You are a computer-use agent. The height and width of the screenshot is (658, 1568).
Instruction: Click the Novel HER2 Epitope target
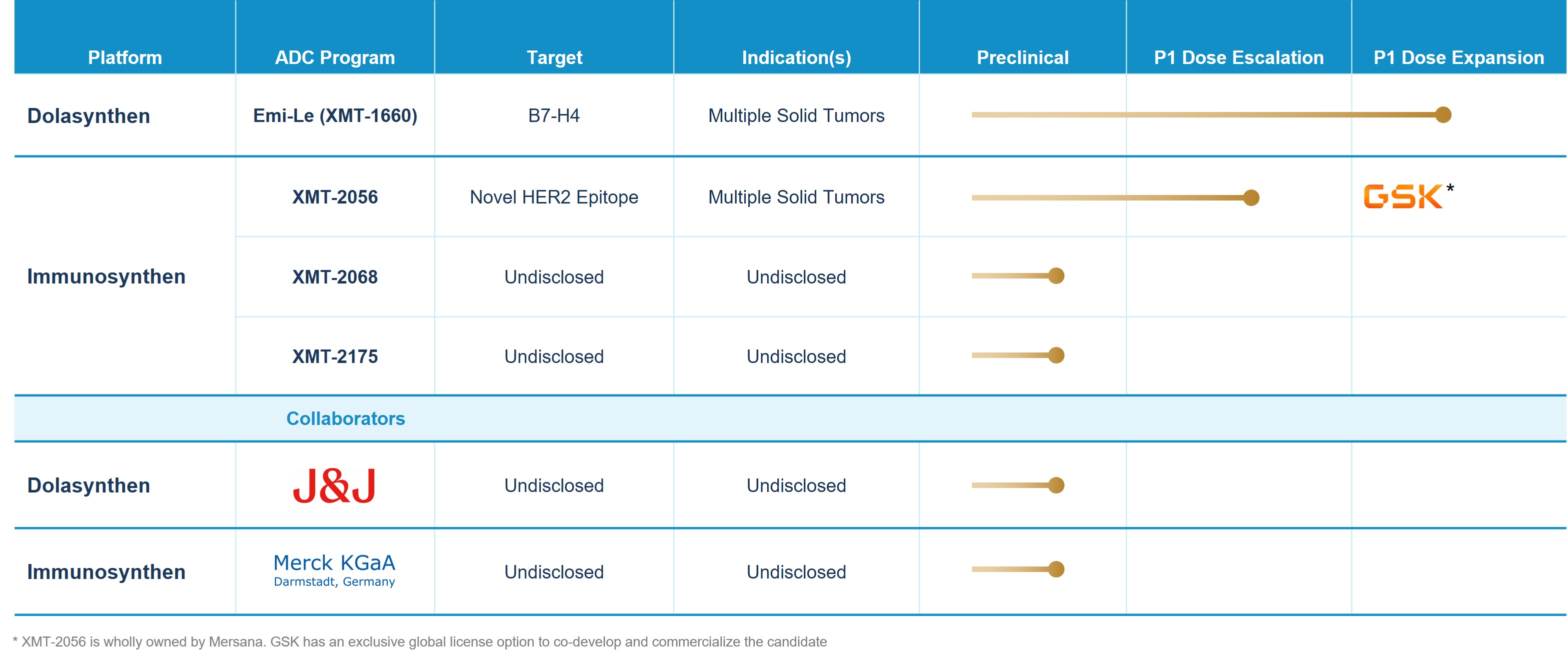553,197
